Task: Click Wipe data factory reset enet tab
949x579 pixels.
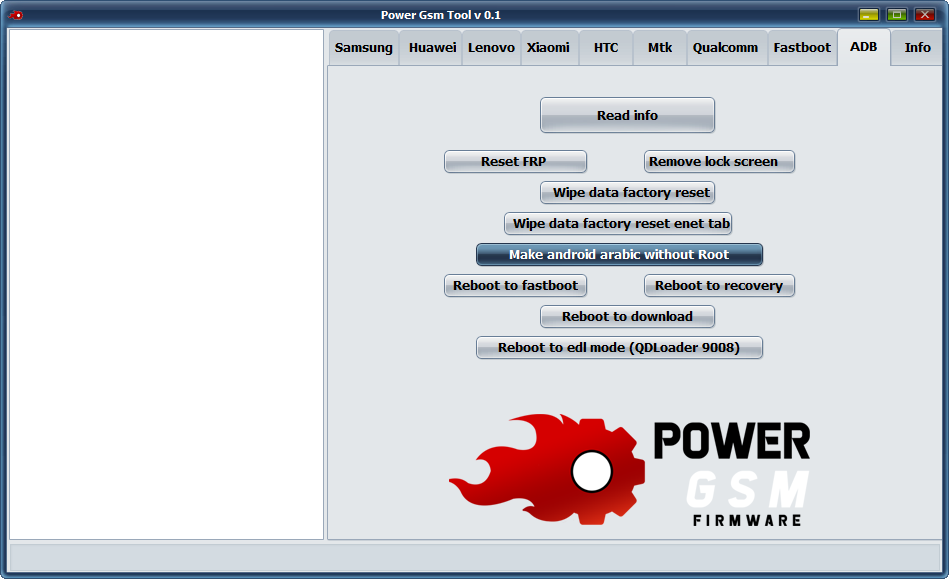Action: coord(618,223)
